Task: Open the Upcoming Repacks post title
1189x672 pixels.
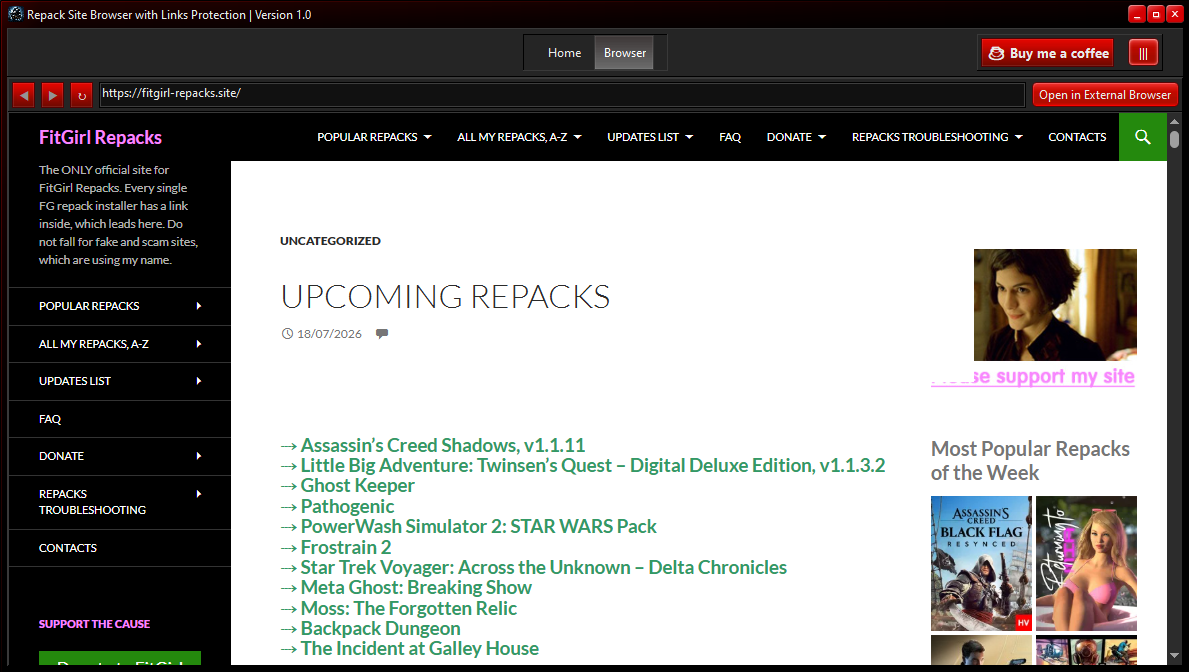Action: pos(445,297)
